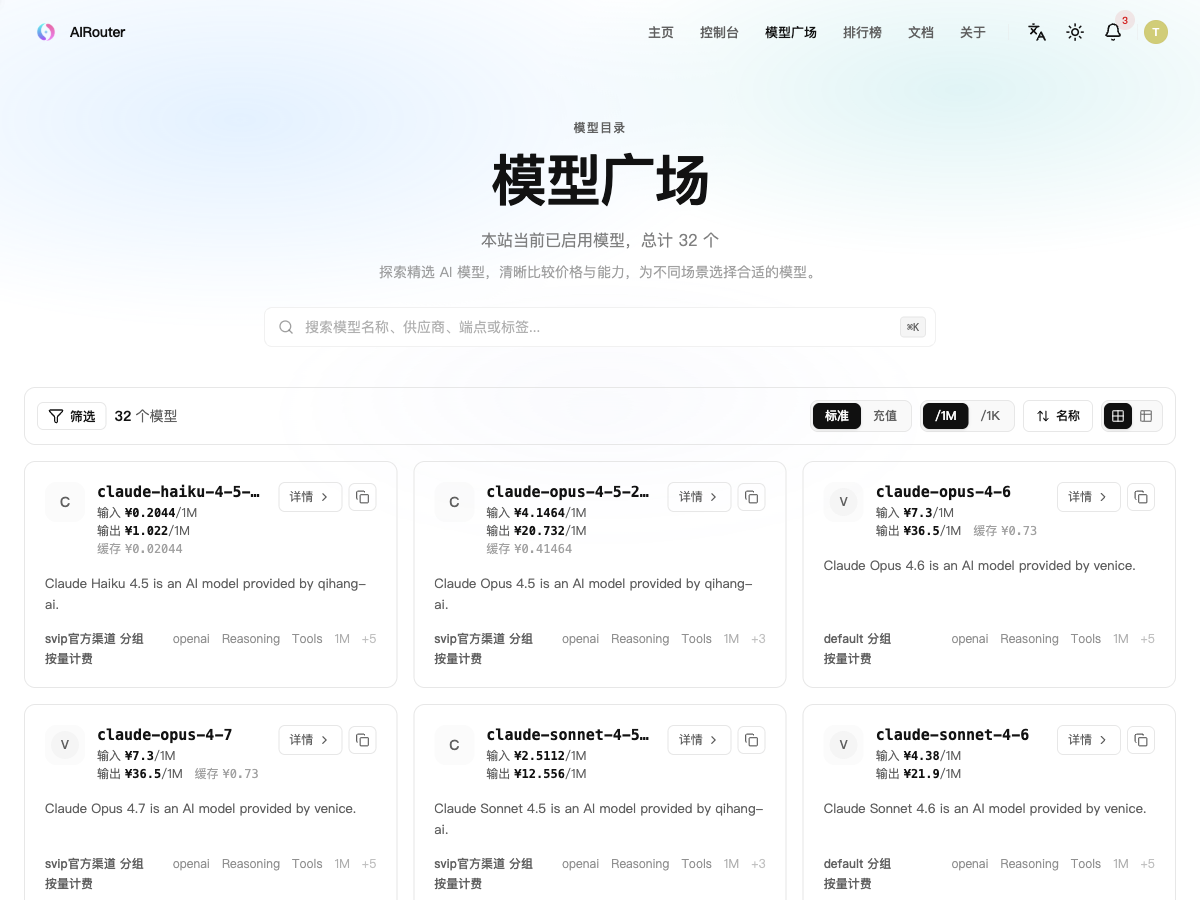Click the V avatar on claude-opus-4-6 card
This screenshot has width=1200, height=900.
tap(844, 502)
